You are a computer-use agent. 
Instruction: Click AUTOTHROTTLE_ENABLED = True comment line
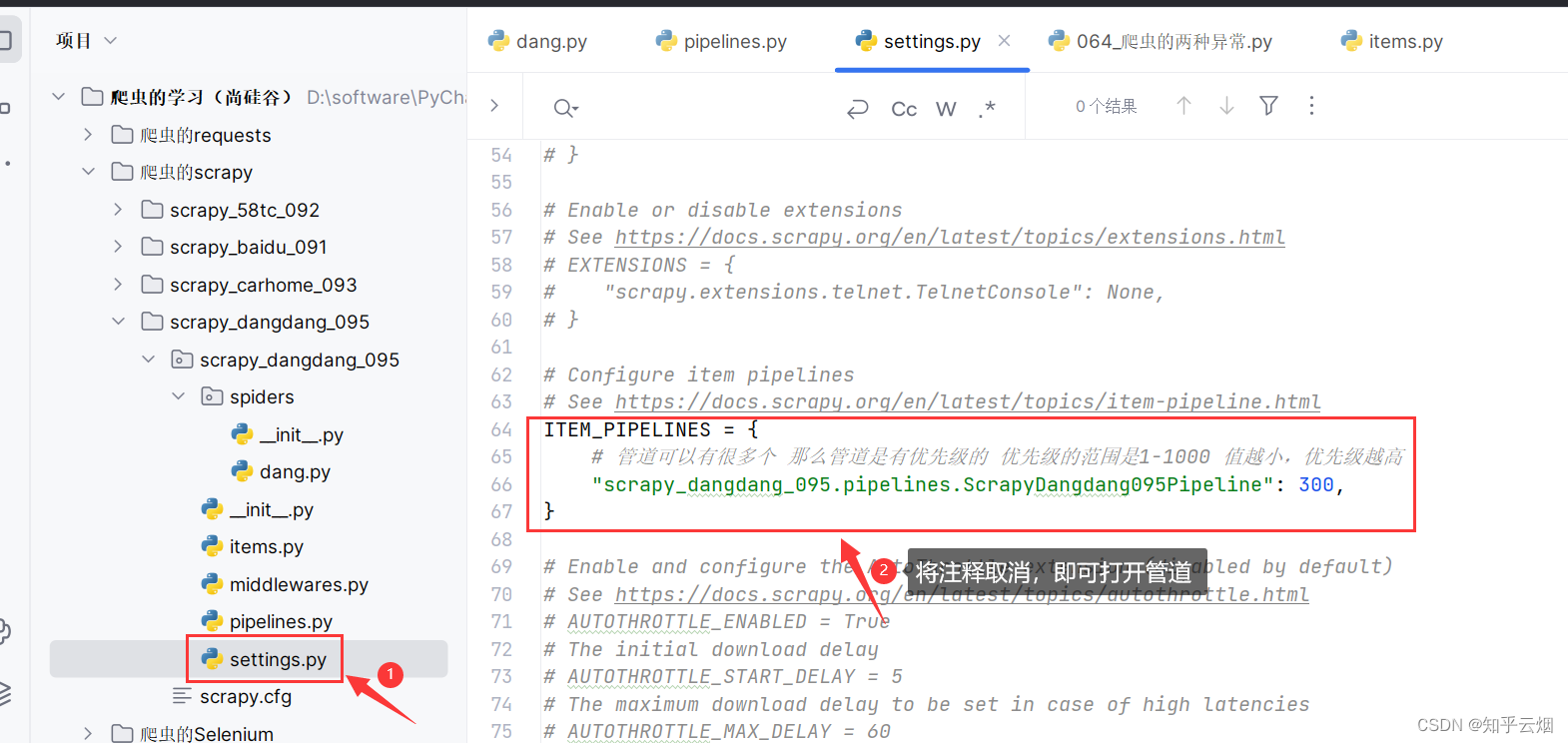pyautogui.click(x=717, y=621)
